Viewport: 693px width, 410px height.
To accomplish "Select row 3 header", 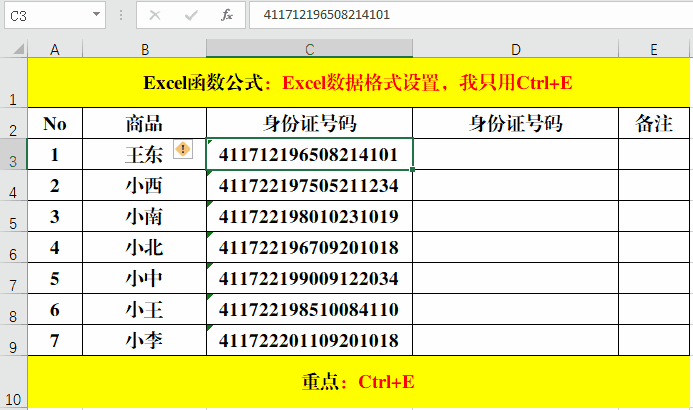I will pyautogui.click(x=13, y=154).
